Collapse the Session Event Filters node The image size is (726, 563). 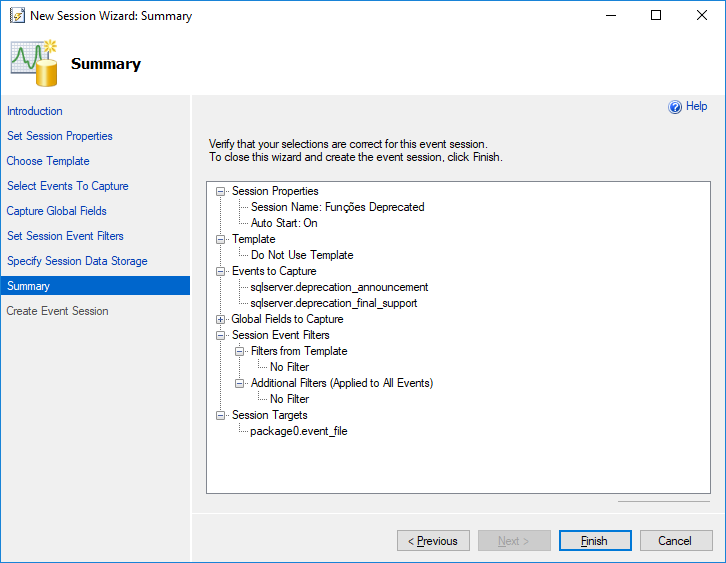click(x=220, y=335)
